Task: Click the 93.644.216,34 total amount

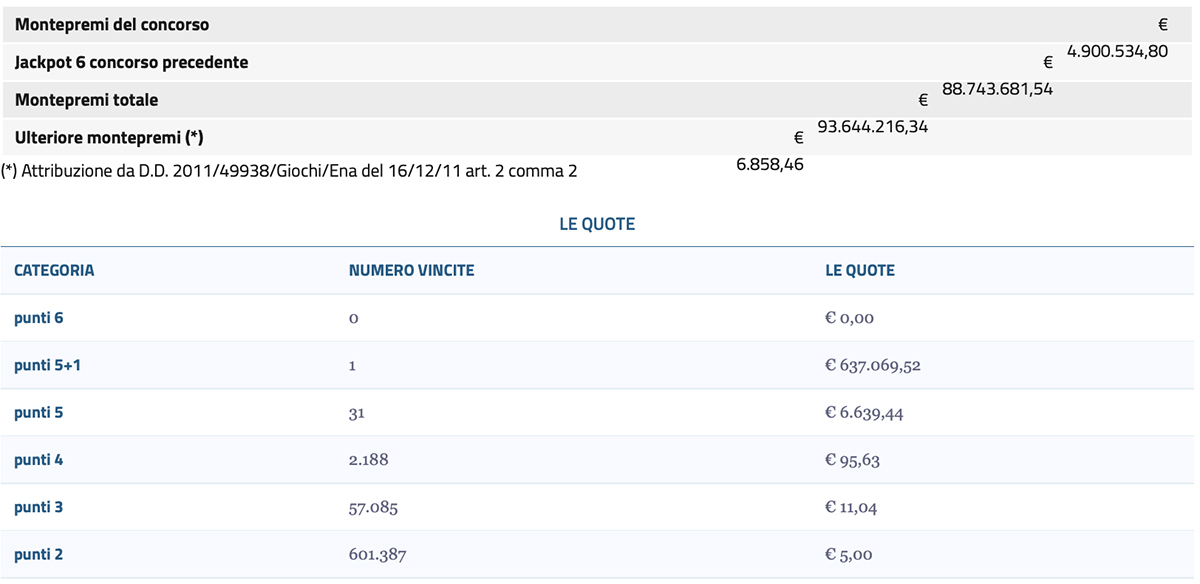Action: 872,127
